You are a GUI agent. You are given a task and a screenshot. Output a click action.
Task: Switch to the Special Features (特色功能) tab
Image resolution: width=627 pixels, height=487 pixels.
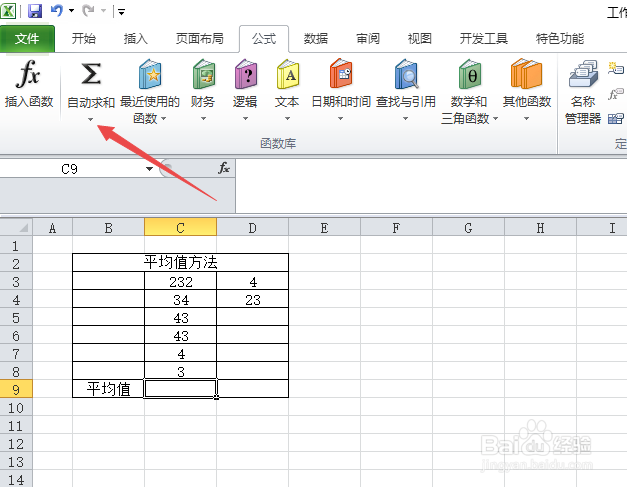coord(560,39)
